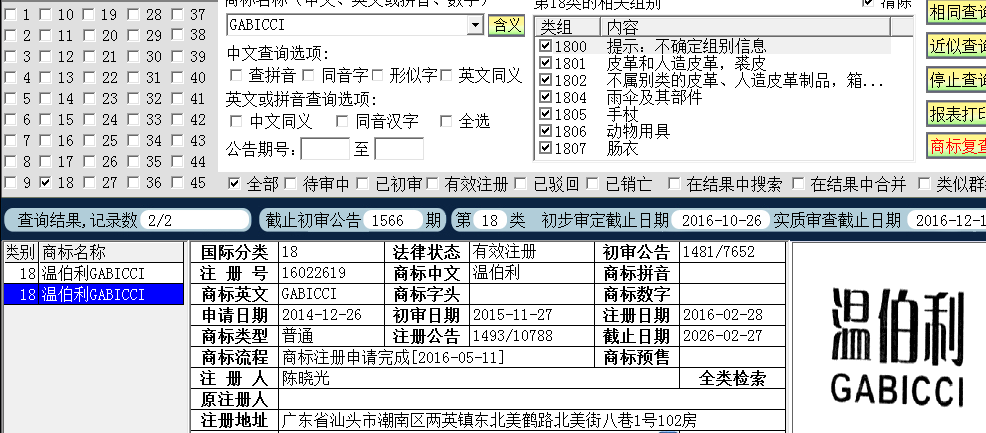This screenshot has width=986, height=433.
Task: Uncheck group 1800 in the list
Action: pos(546,46)
